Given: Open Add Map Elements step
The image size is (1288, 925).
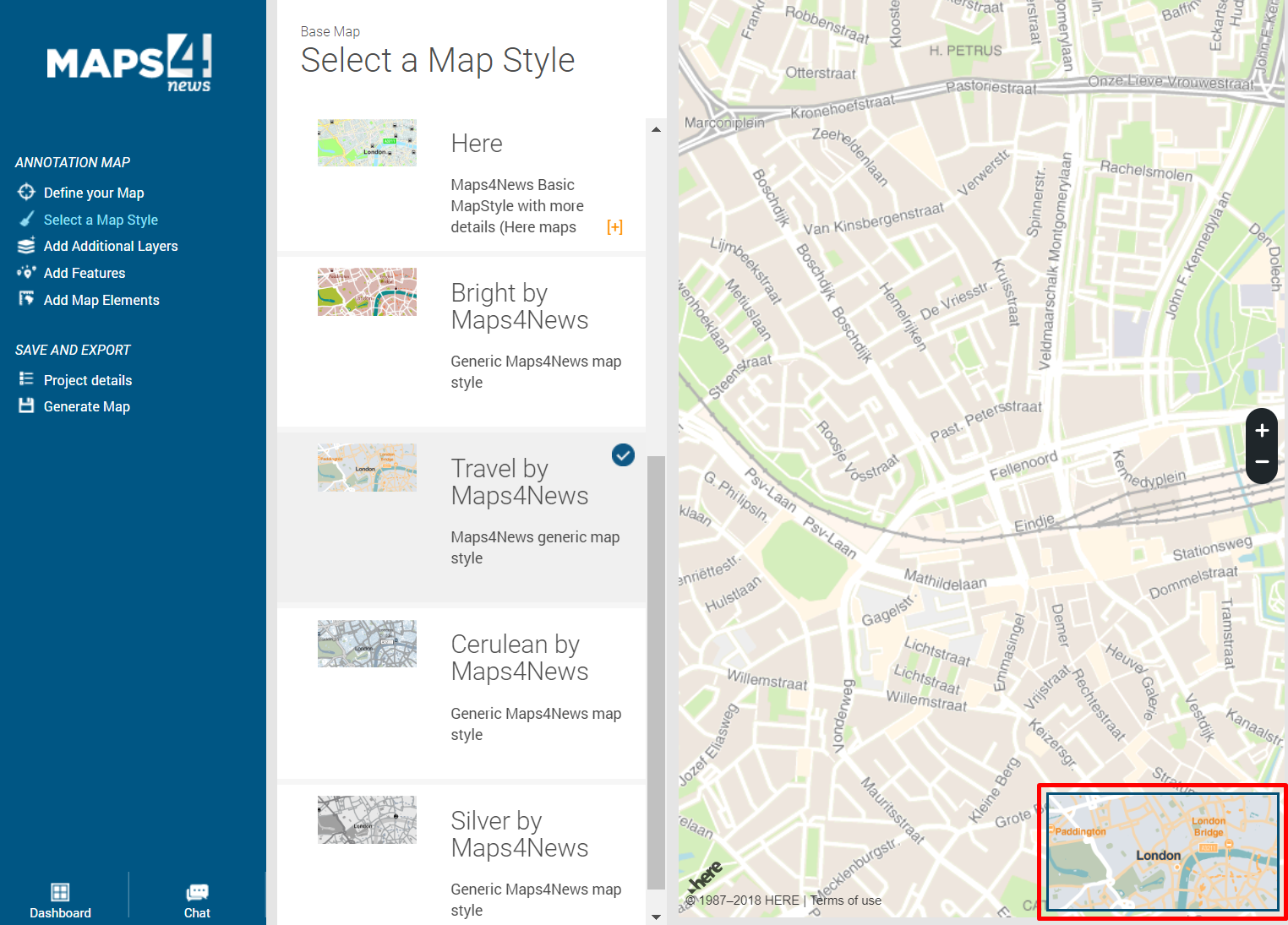Looking at the screenshot, I should click(101, 300).
